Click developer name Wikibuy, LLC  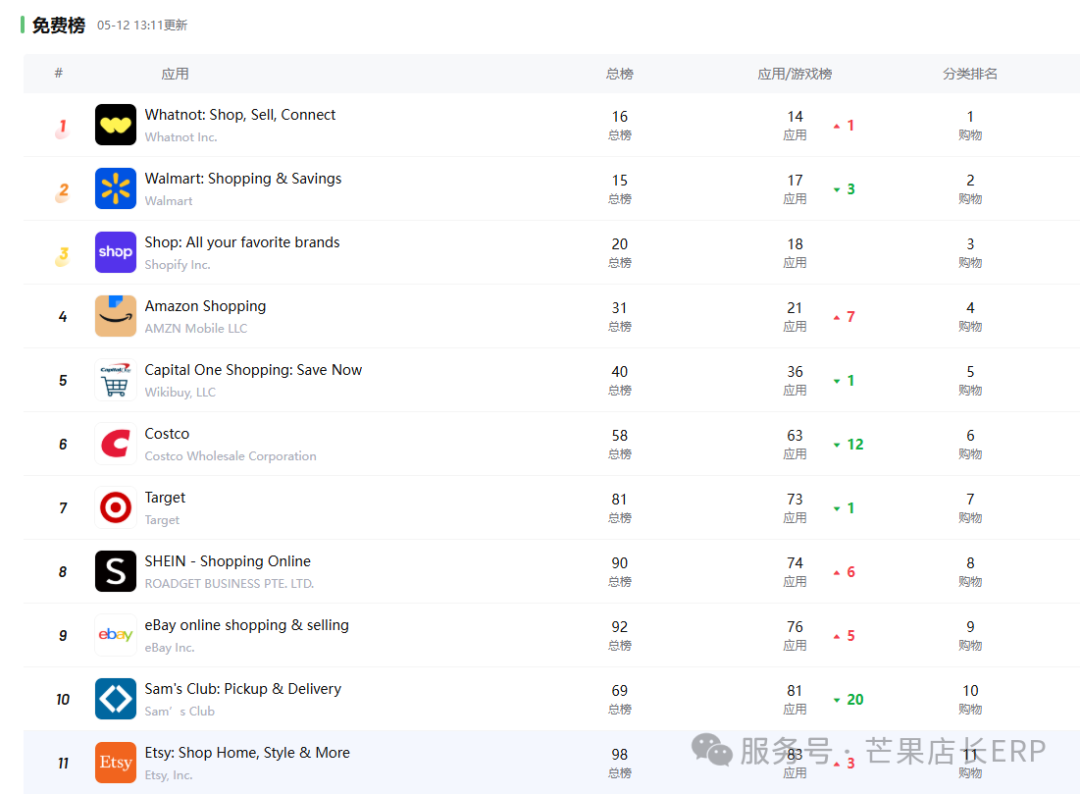pyautogui.click(x=180, y=393)
